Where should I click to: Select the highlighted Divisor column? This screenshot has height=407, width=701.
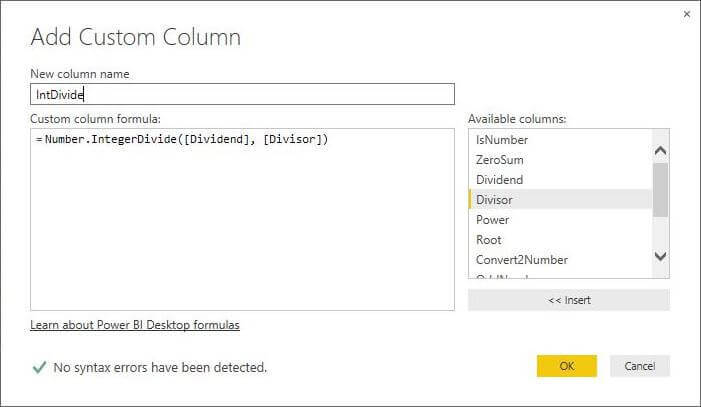pos(495,200)
